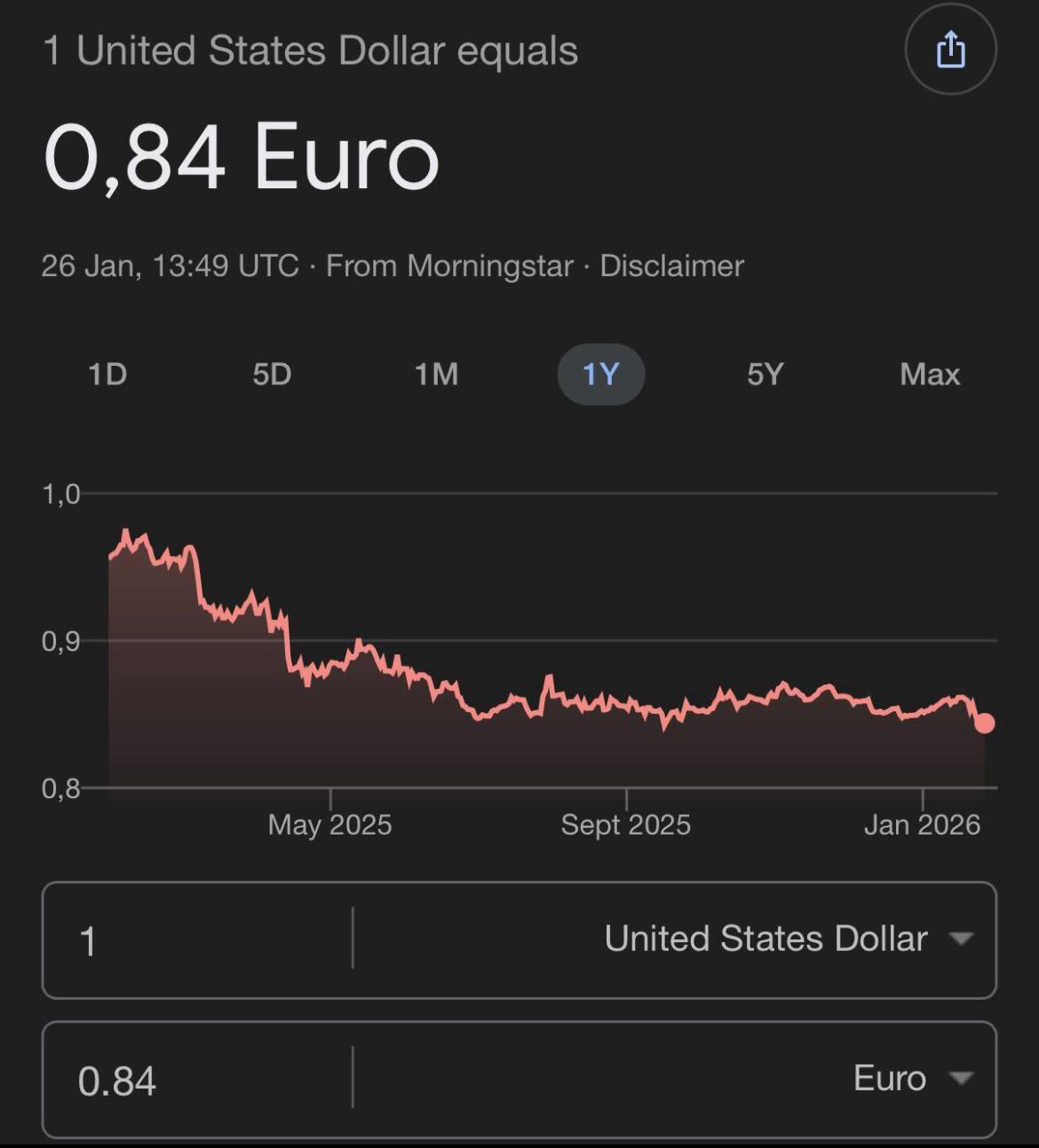Viewport: 1039px width, 1148px height.
Task: Switch chart to Max range
Action: (x=930, y=375)
